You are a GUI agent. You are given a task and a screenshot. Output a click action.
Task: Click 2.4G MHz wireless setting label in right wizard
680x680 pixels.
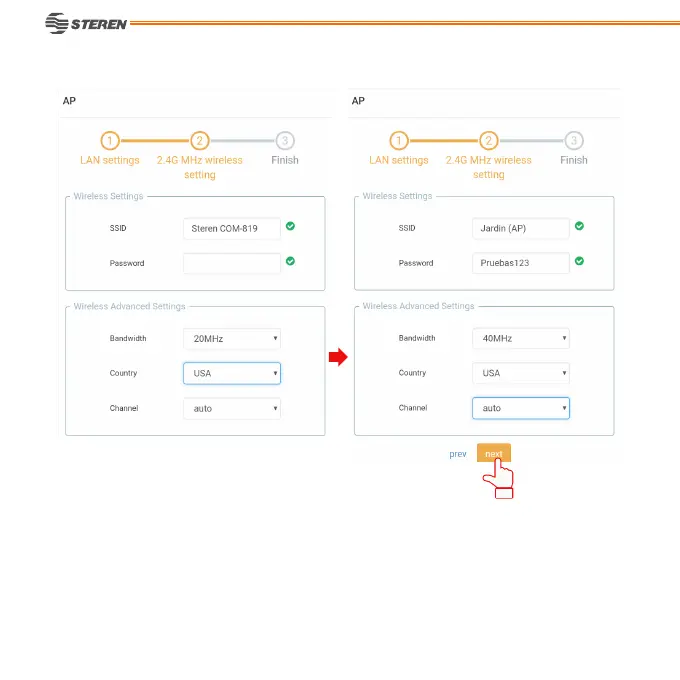[489, 167]
